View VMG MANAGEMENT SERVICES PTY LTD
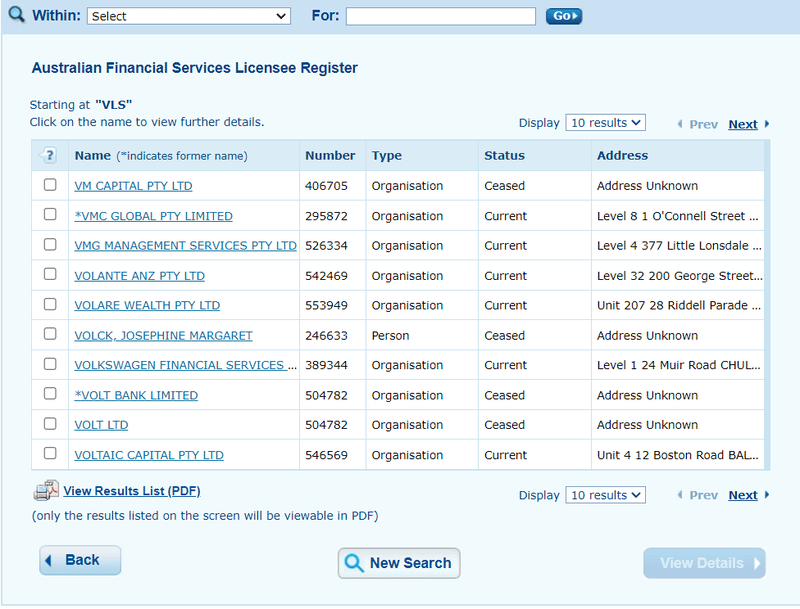The width and height of the screenshot is (800, 609). tap(185, 246)
